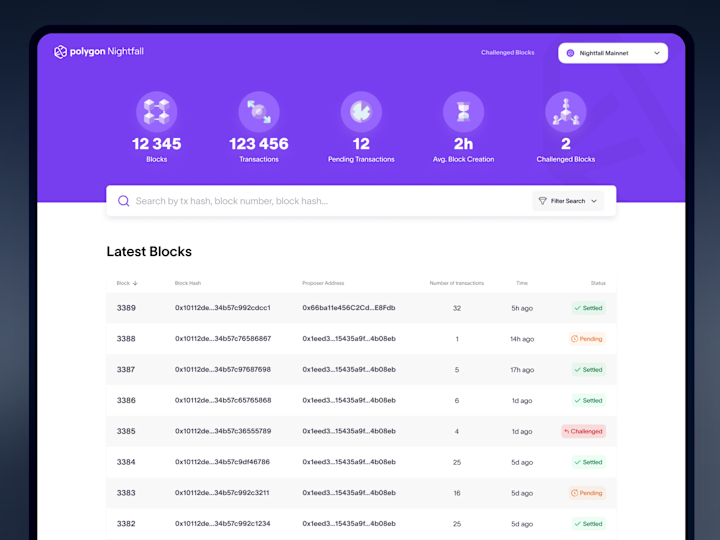
Task: Click proposer address in block 3388 row
Action: pos(349,338)
